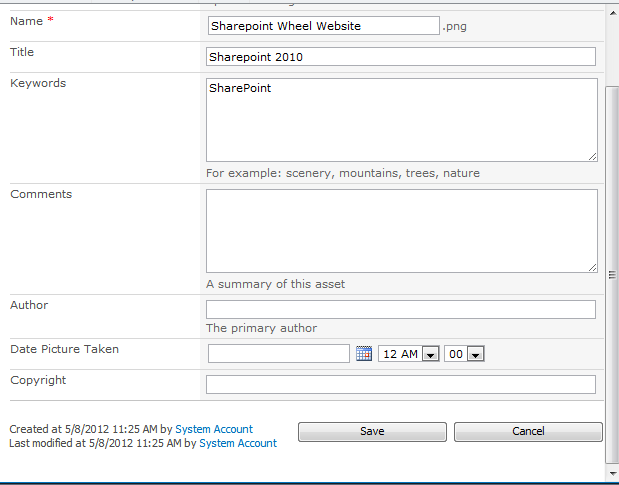
Task: Click the Keywords textarea resize grip
Action: 593,157
